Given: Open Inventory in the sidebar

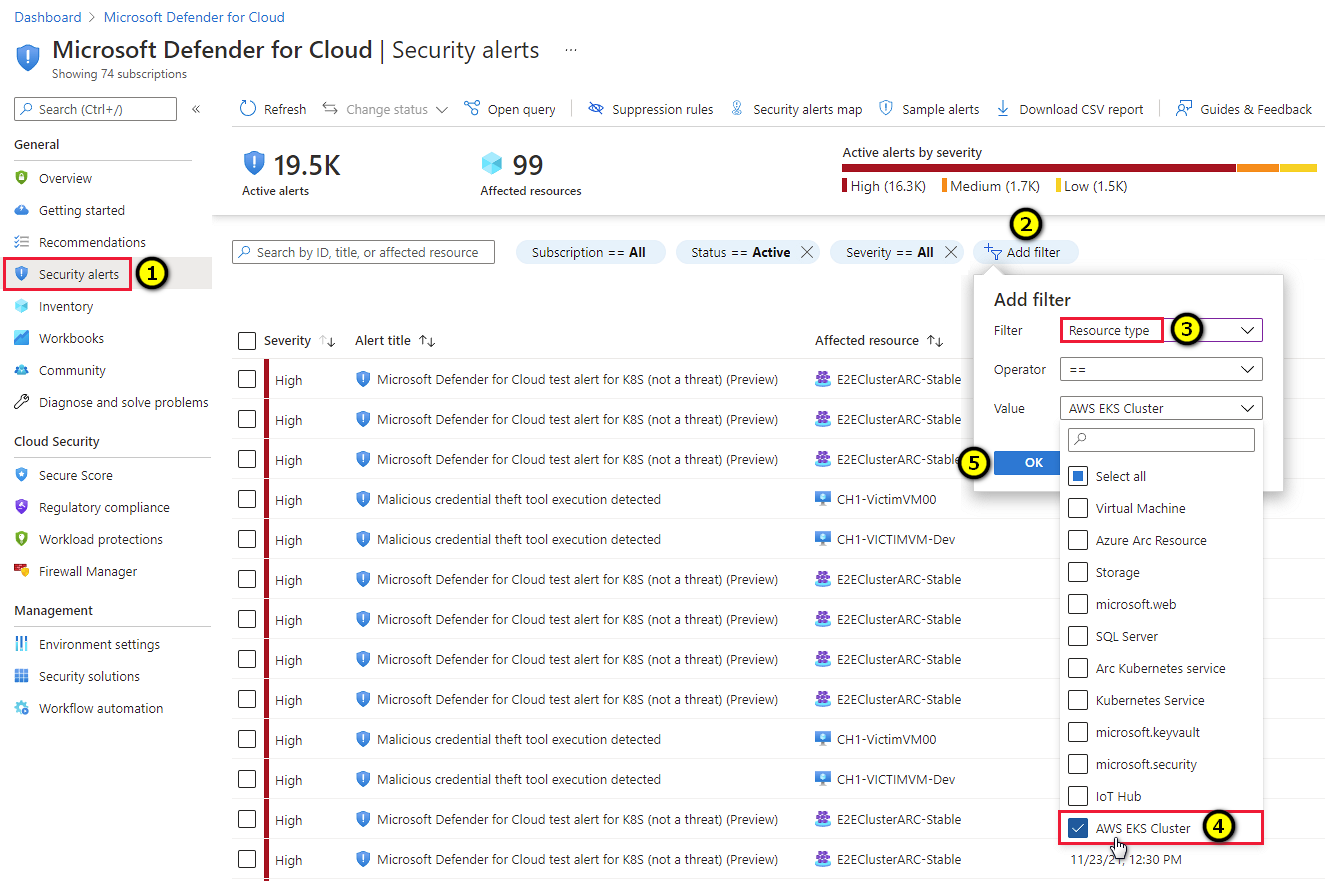Looking at the screenshot, I should 66,306.
